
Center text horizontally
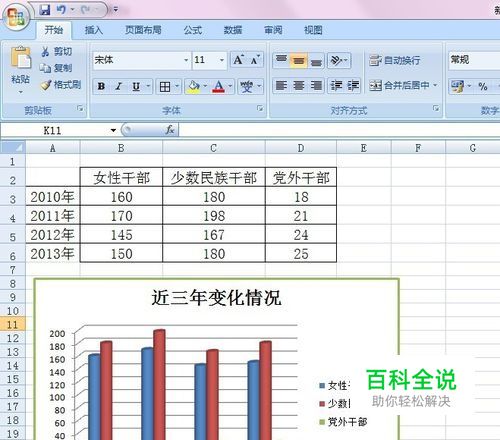click(x=298, y=86)
